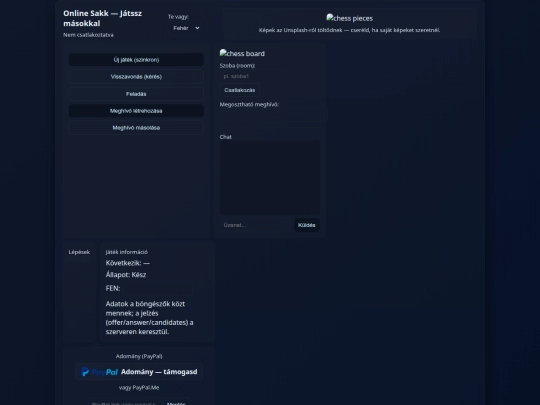Click the 'Állapot: Kész' status line
The width and height of the screenshot is (540, 405).
126,275
